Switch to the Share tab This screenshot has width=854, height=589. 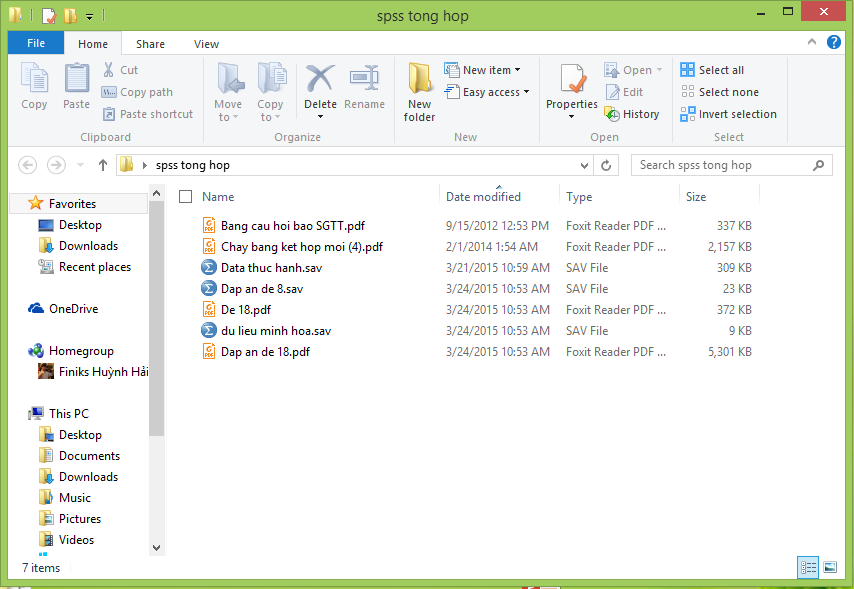coord(150,44)
